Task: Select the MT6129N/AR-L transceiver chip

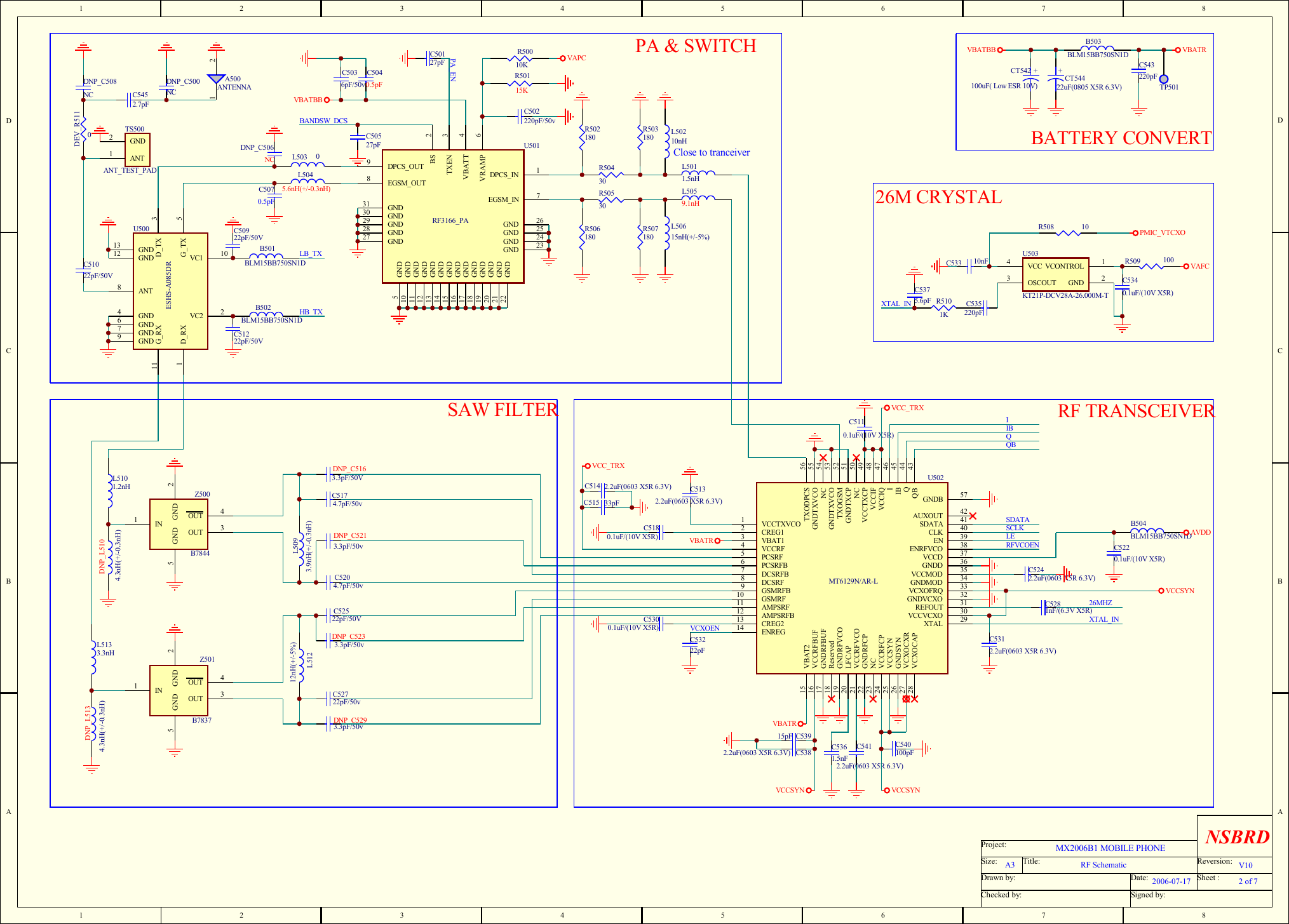Action: (854, 581)
